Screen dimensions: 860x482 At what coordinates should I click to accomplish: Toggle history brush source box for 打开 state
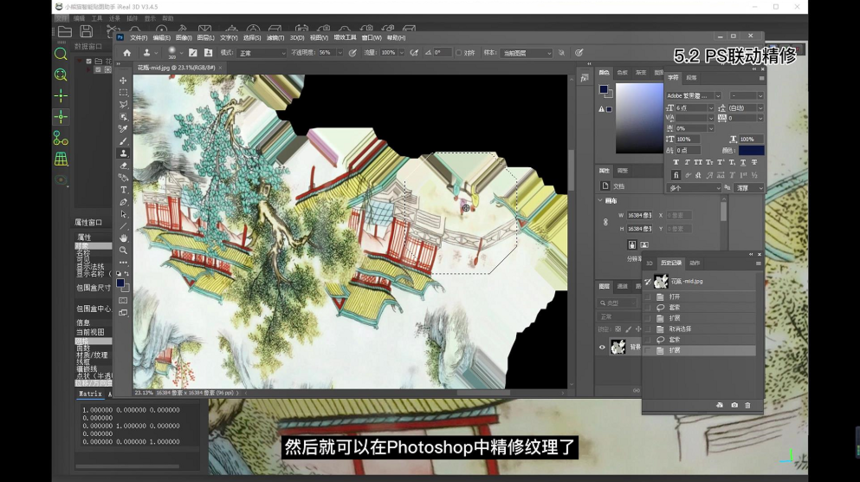[x=648, y=297]
